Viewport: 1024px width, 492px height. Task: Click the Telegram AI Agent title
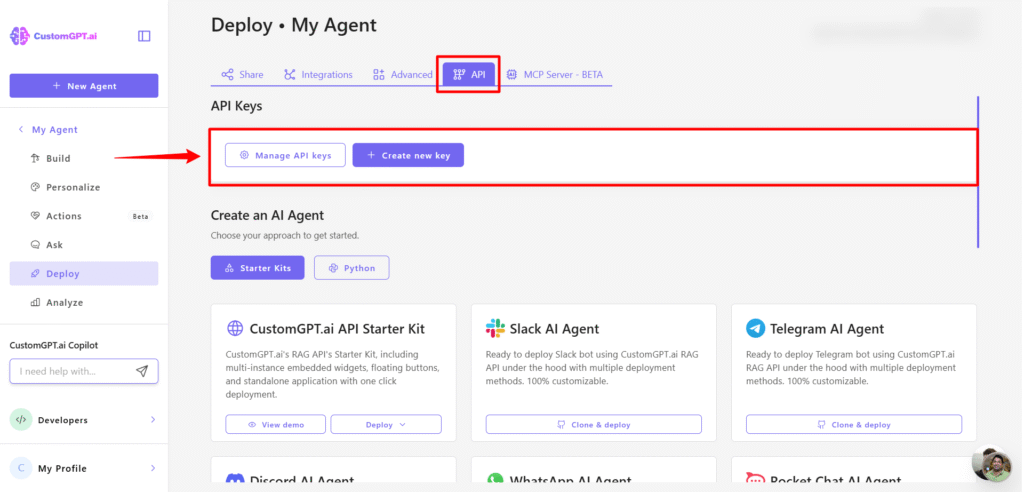827,329
